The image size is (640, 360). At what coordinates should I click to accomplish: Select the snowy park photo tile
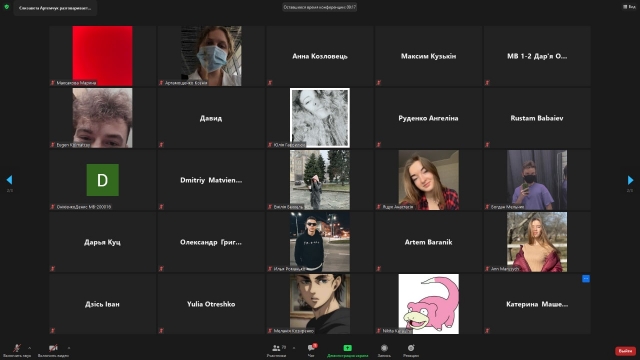pyautogui.click(x=320, y=180)
